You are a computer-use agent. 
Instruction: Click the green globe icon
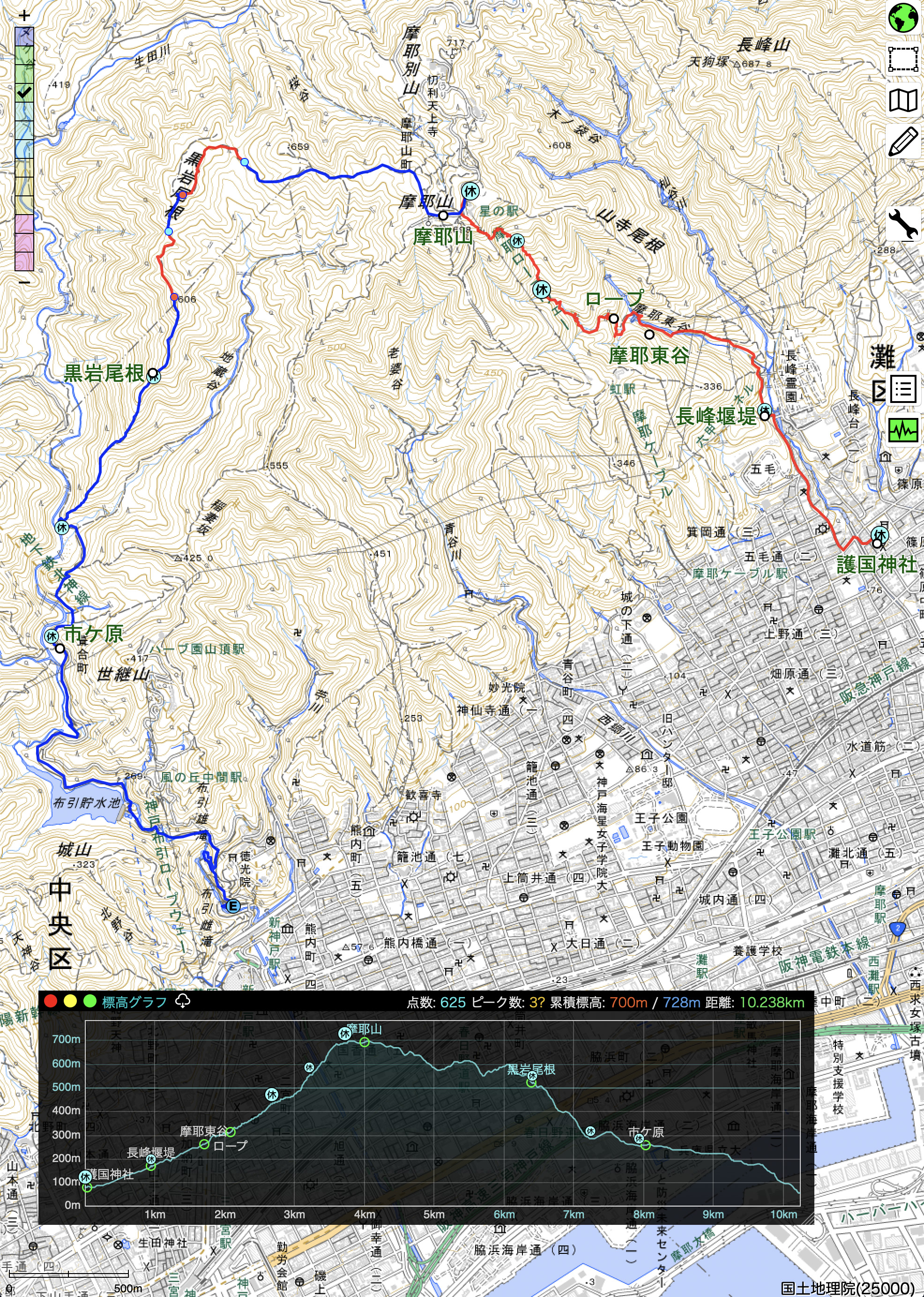coord(903,18)
